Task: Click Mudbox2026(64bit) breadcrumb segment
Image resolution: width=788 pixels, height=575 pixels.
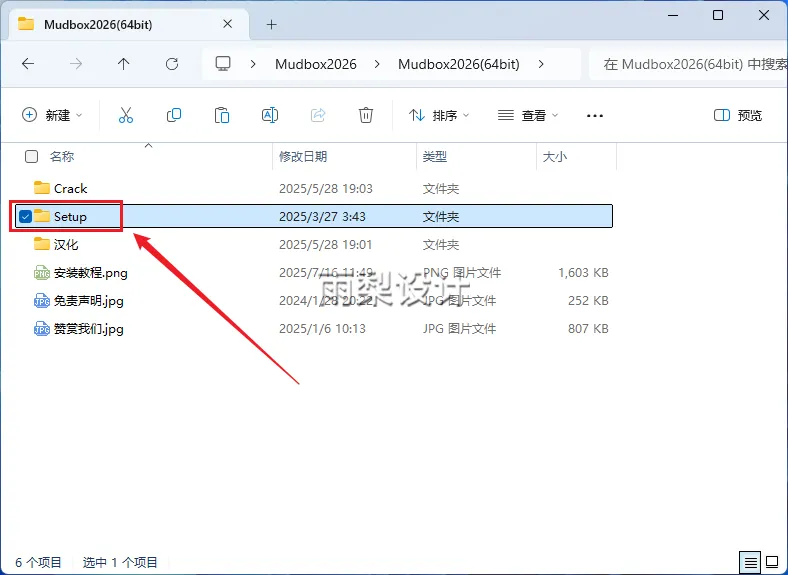Action: point(459,64)
